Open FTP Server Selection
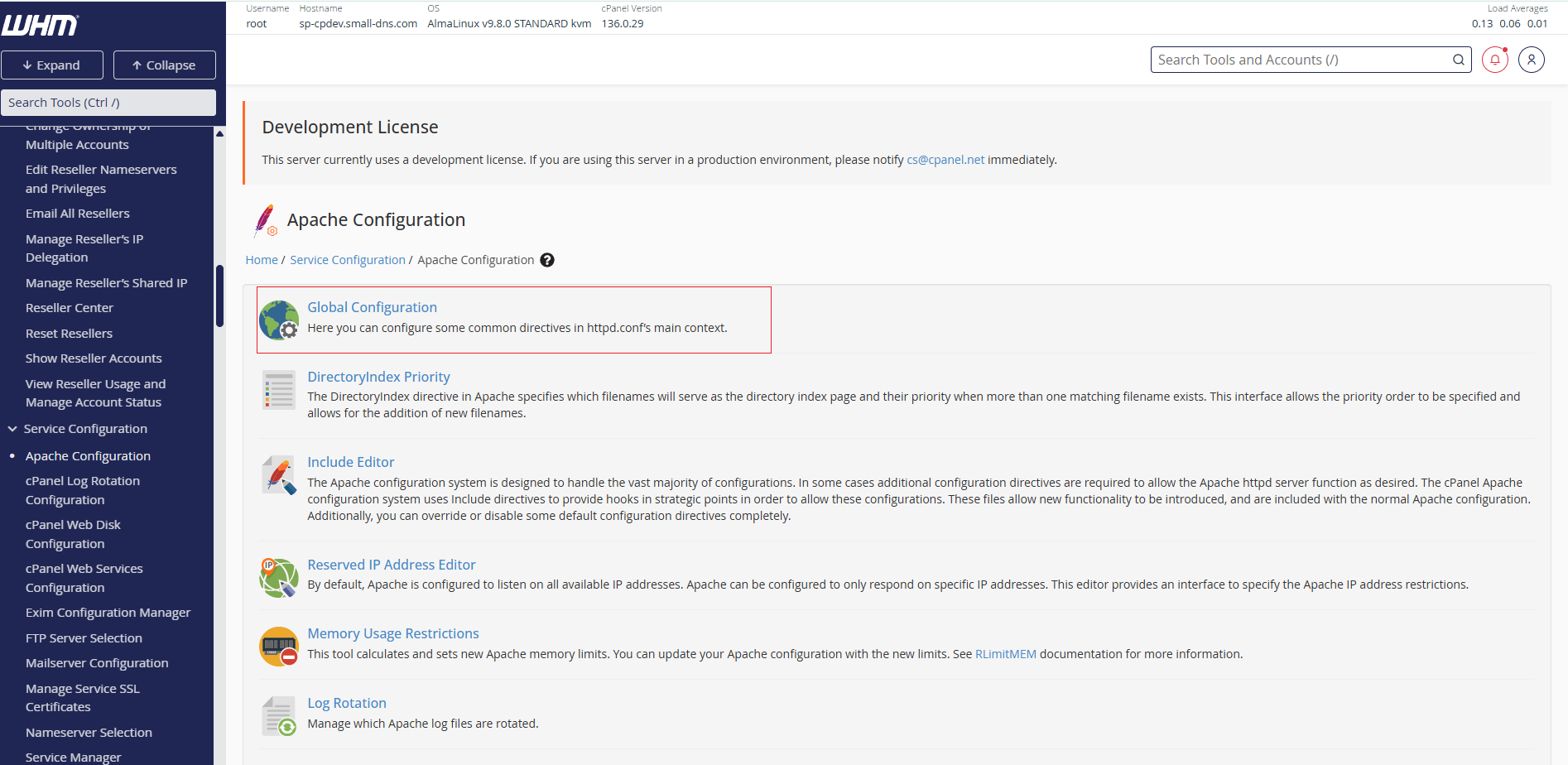This screenshot has height=765, width=1568. [x=84, y=638]
